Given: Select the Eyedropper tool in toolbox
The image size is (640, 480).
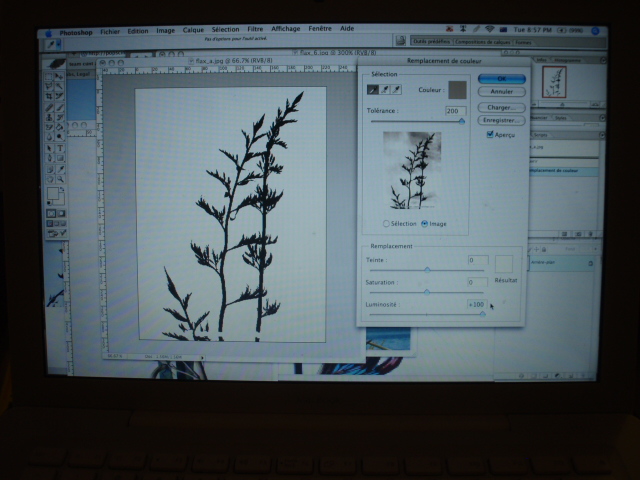Looking at the screenshot, I should coord(60,169).
